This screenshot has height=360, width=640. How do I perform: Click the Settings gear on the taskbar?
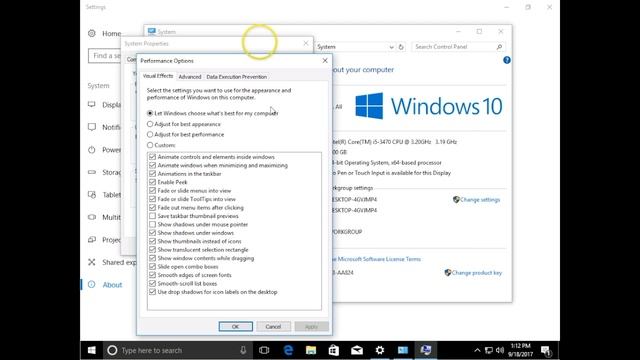pos(380,350)
